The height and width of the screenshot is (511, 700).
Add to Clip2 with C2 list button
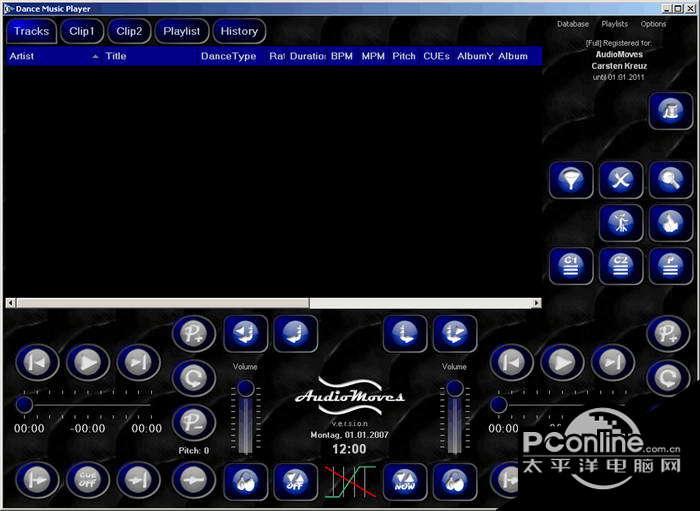[621, 266]
